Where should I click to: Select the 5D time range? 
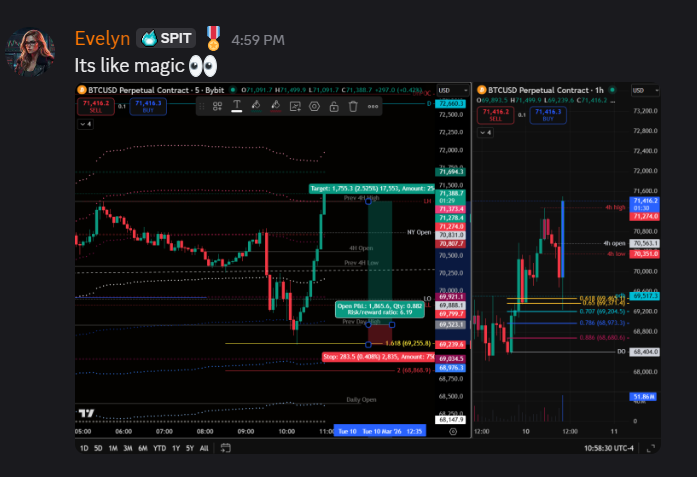tap(98, 448)
